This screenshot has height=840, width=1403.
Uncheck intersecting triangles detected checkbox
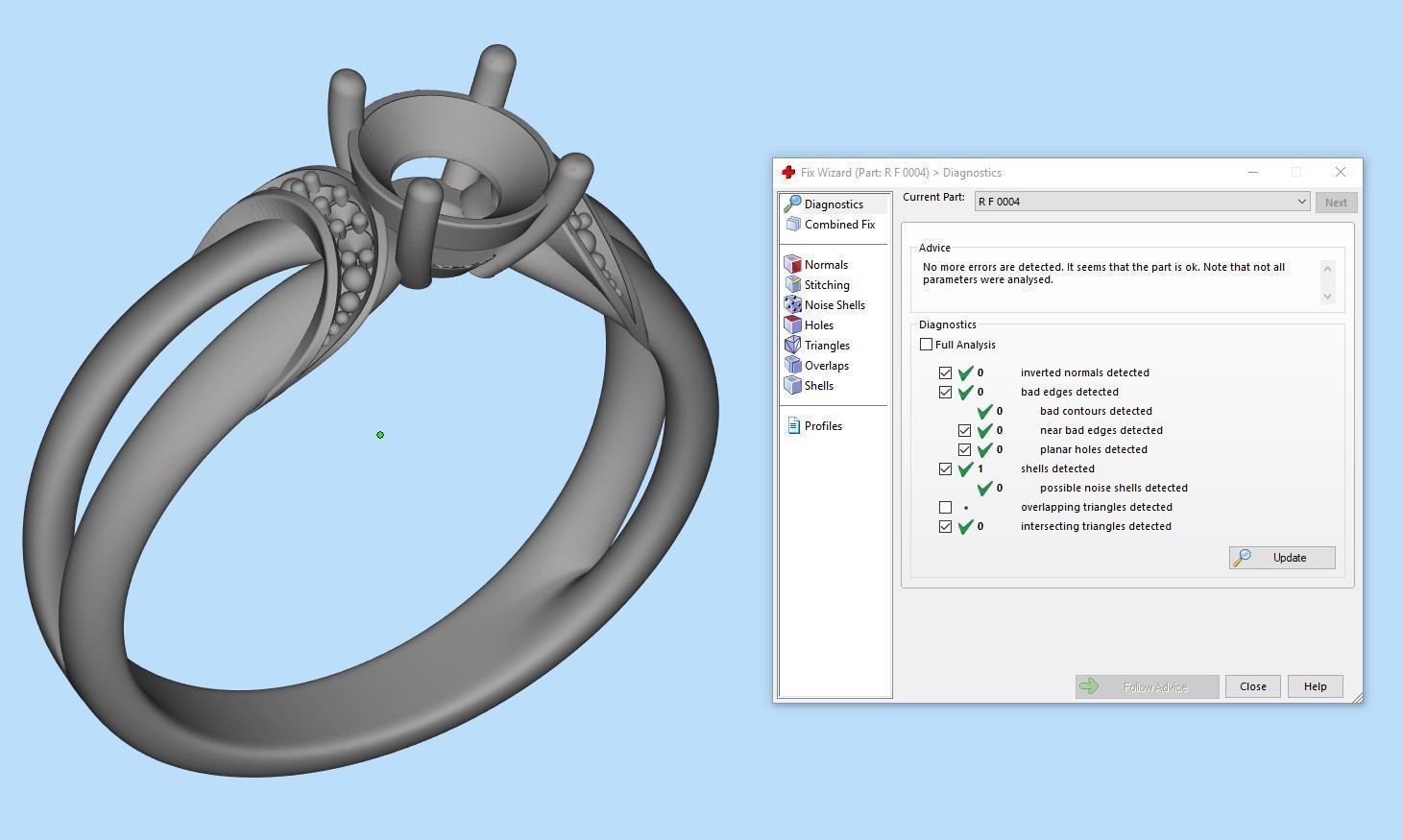click(x=945, y=526)
